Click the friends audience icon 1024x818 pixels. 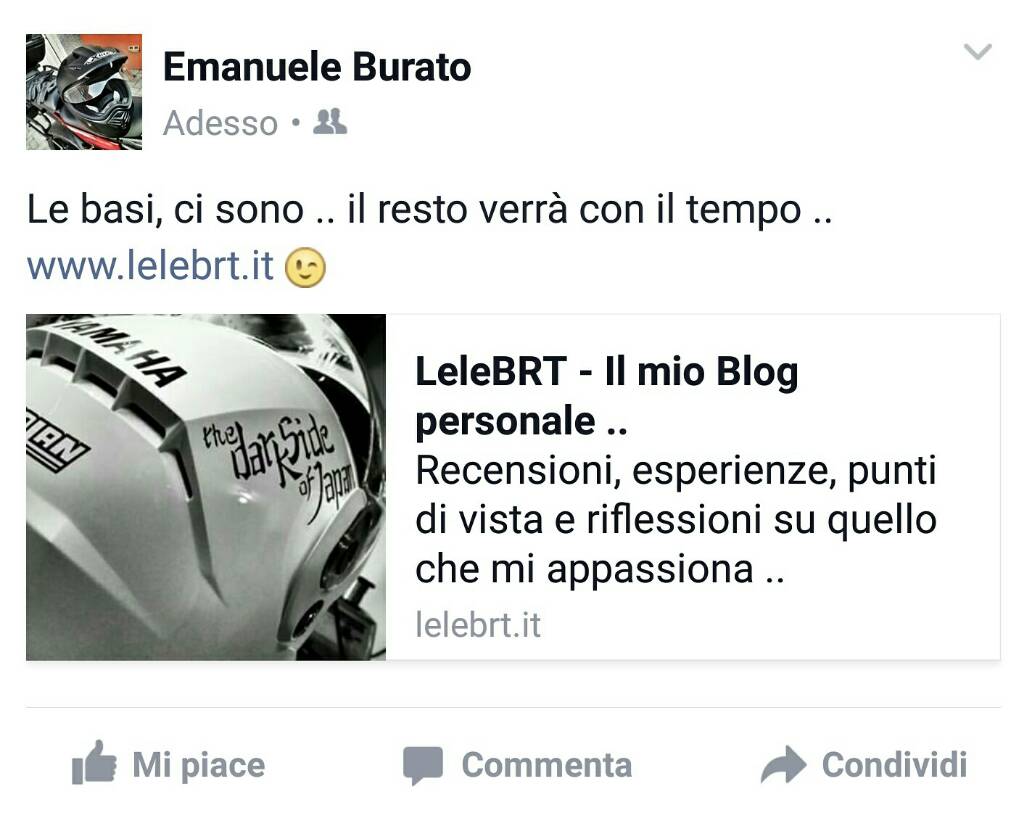(x=330, y=122)
